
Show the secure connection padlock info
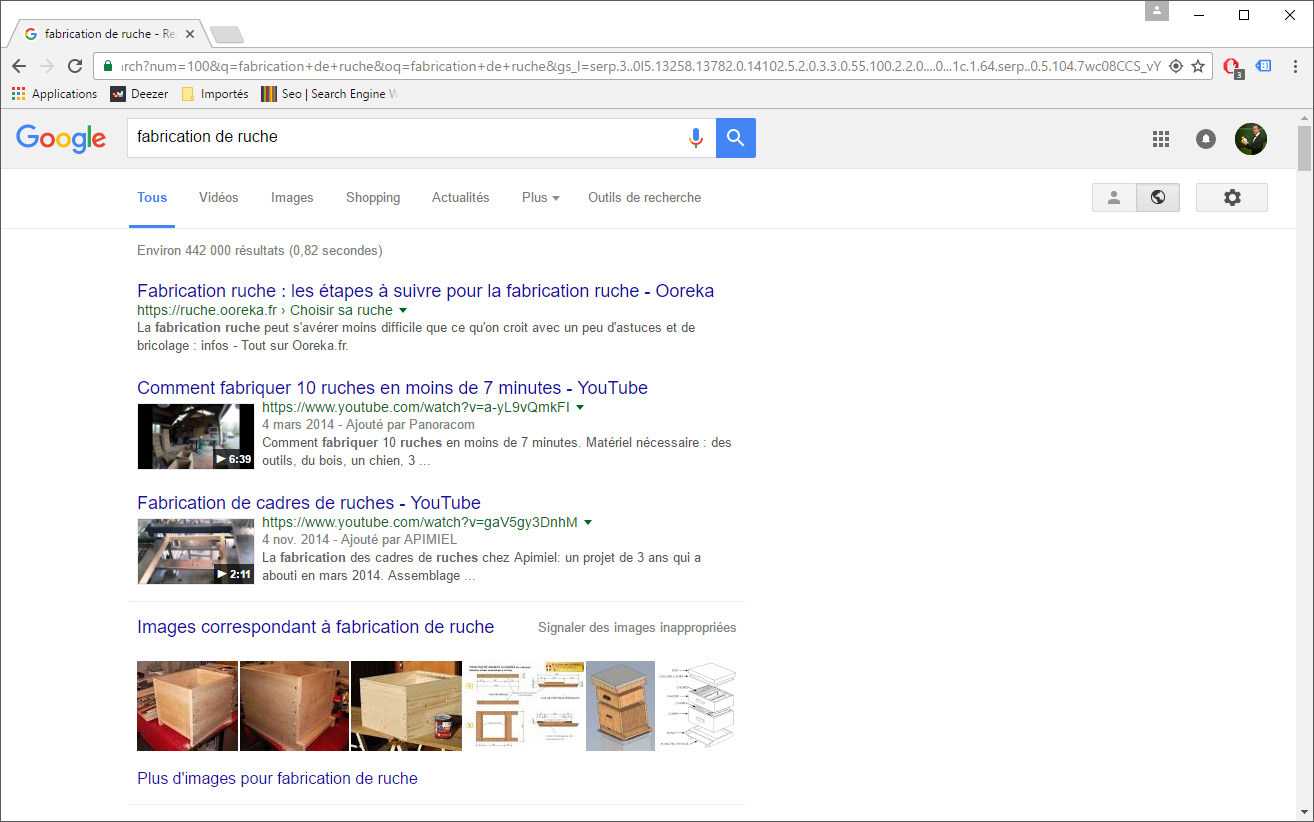[108, 66]
